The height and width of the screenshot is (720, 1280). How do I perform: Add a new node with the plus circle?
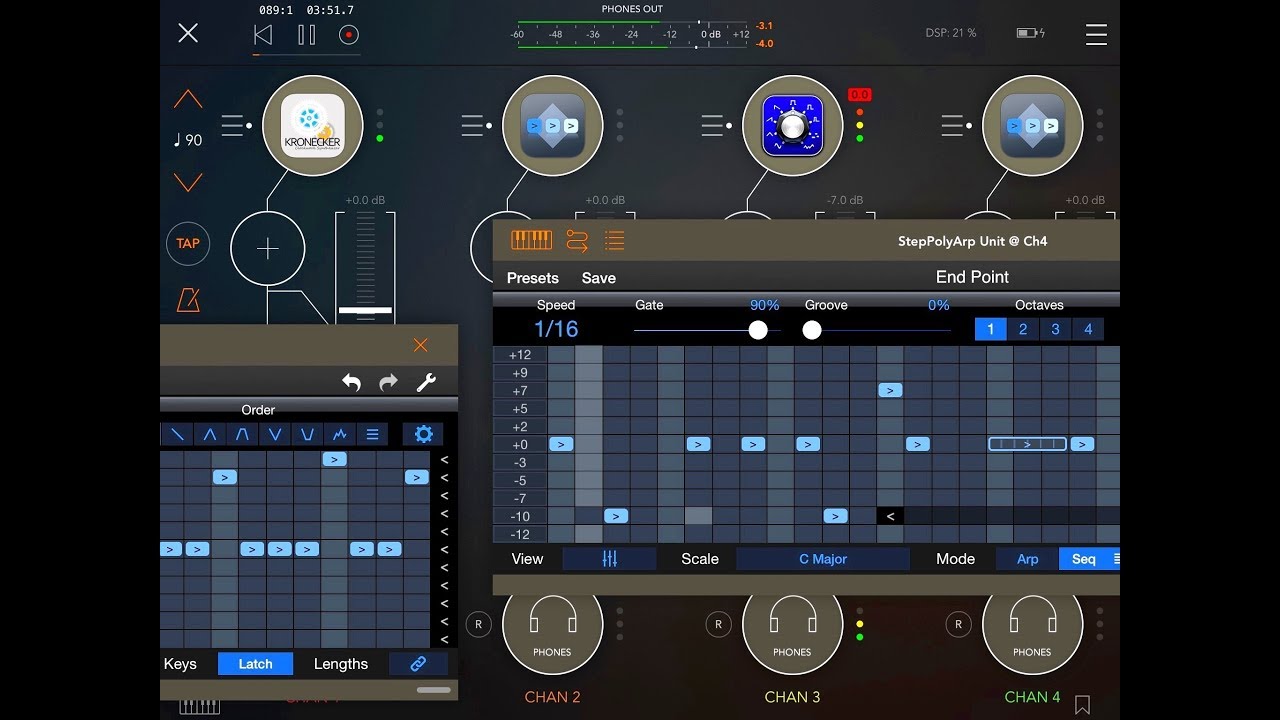pyautogui.click(x=268, y=249)
